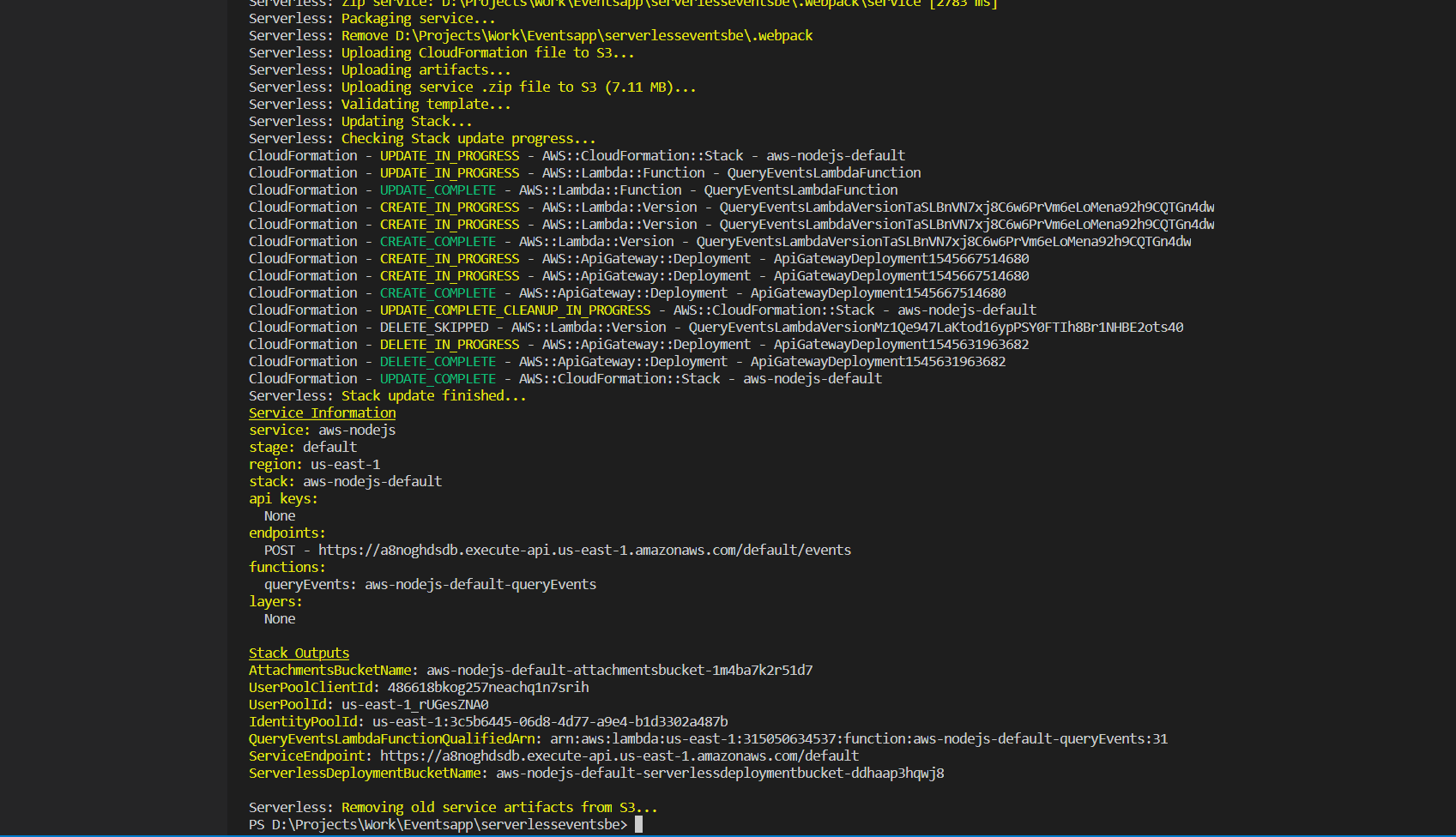Click the "functions:" label
Screen dimensions: 1456x837
point(287,567)
